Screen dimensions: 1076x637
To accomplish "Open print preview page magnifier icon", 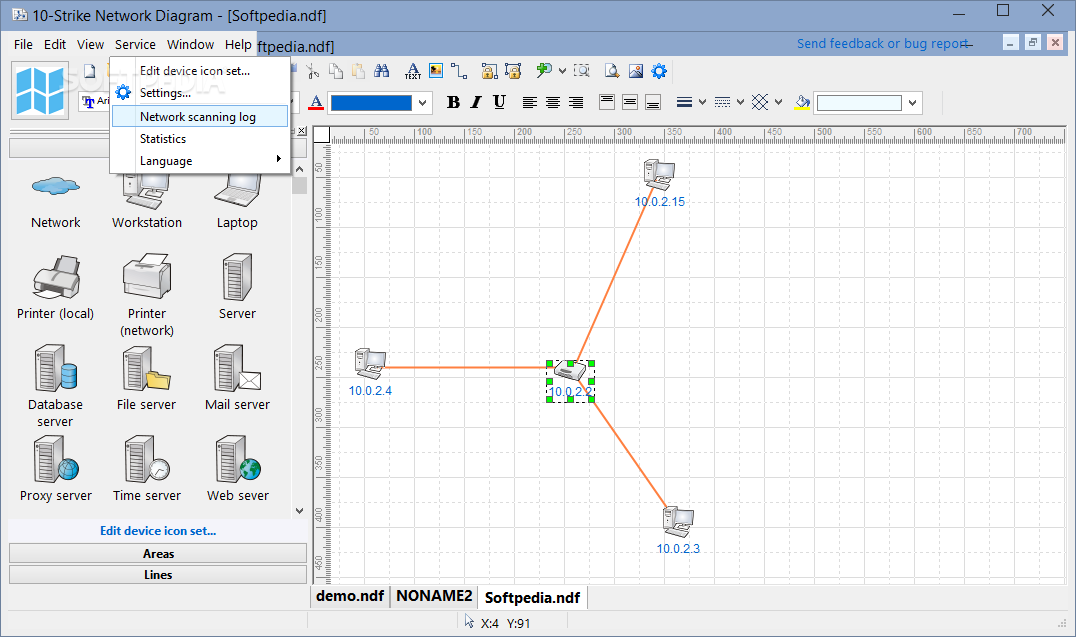I will tap(612, 71).
